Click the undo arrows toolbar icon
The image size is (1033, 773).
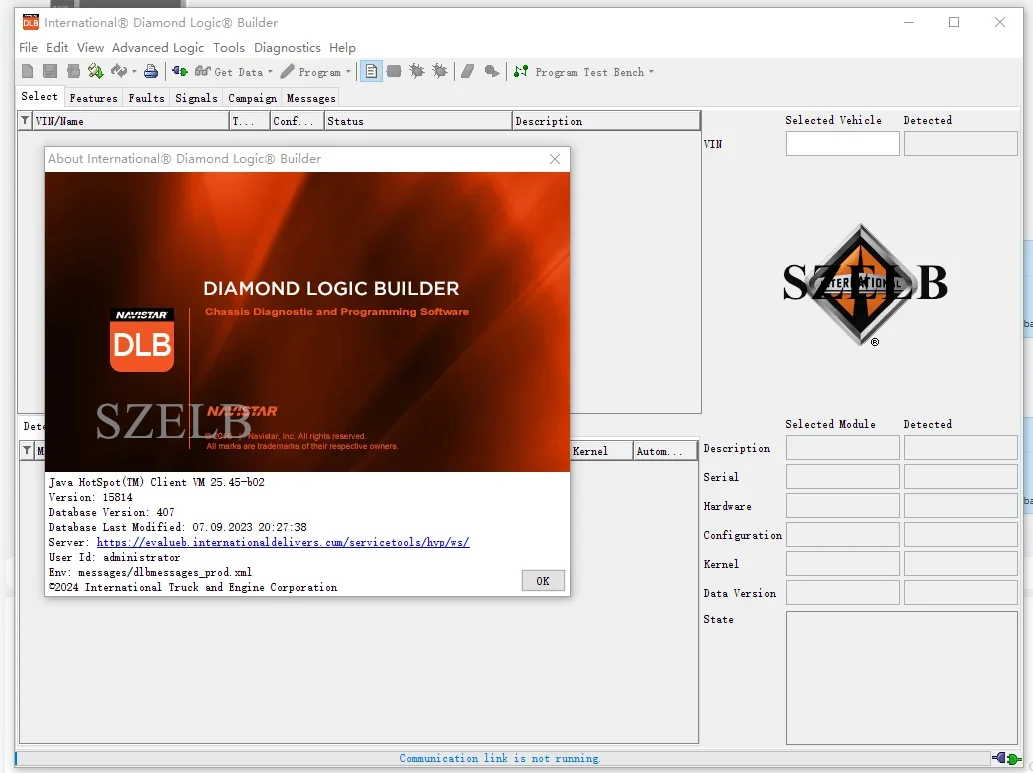pos(119,71)
